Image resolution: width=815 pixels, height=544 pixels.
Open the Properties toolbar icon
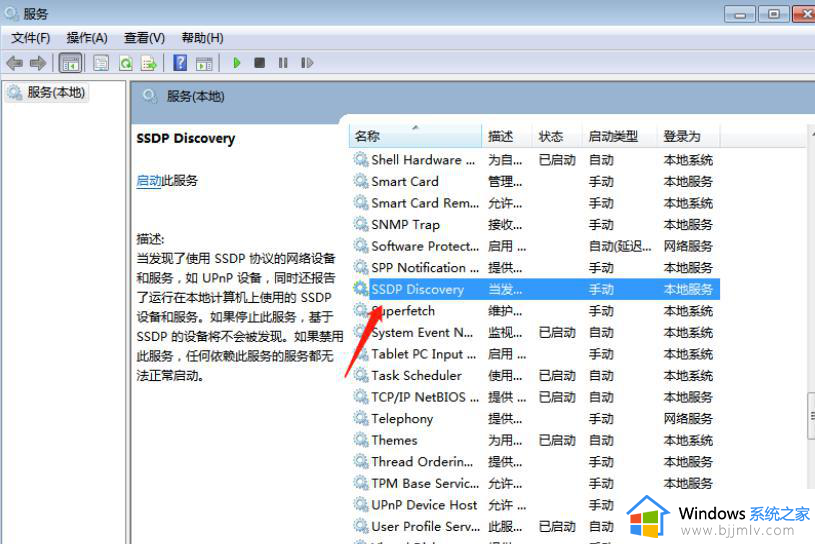coord(100,63)
